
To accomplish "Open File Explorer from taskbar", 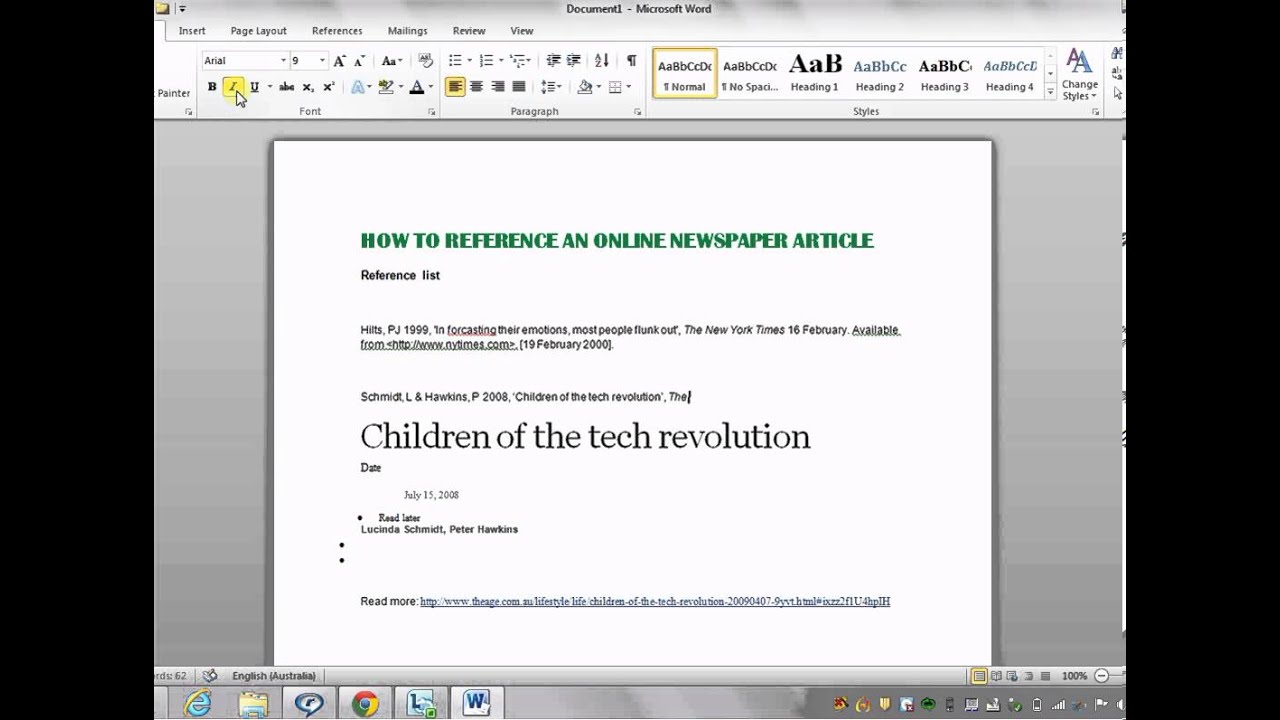I will click(254, 703).
